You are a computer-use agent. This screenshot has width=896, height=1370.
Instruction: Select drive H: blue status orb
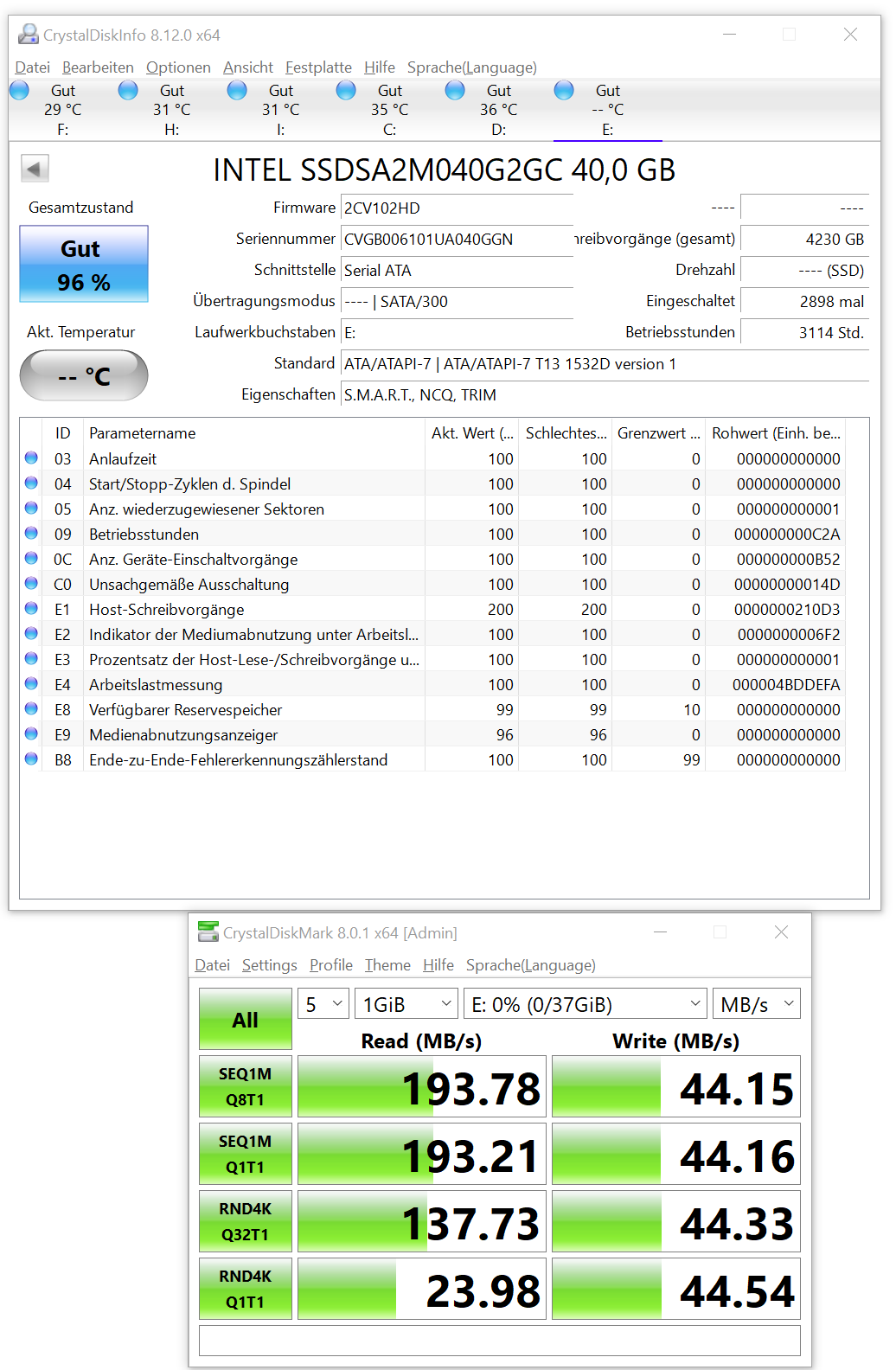click(128, 90)
